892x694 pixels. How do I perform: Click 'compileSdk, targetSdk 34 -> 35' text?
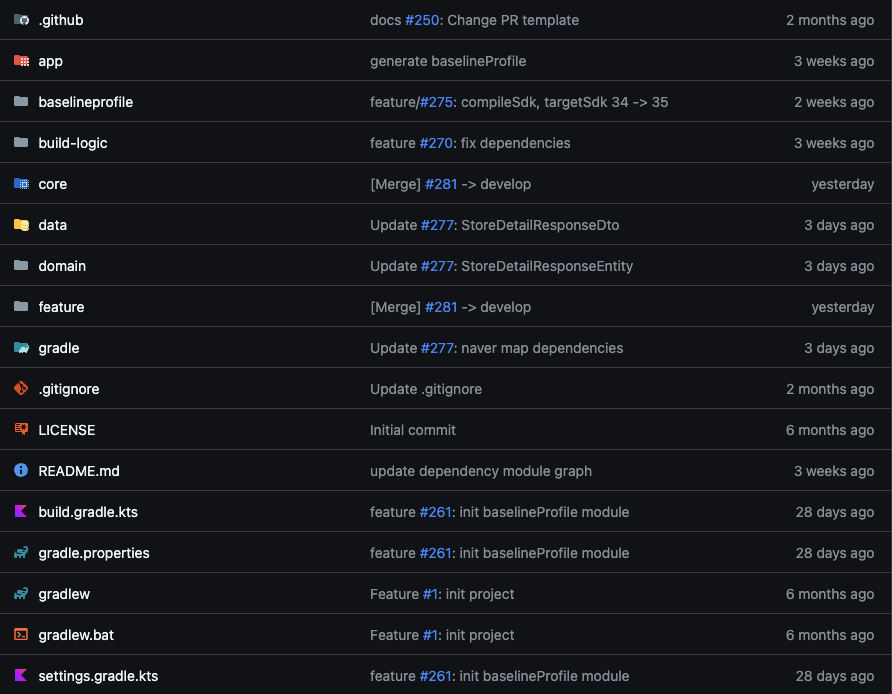pyautogui.click(x=565, y=102)
